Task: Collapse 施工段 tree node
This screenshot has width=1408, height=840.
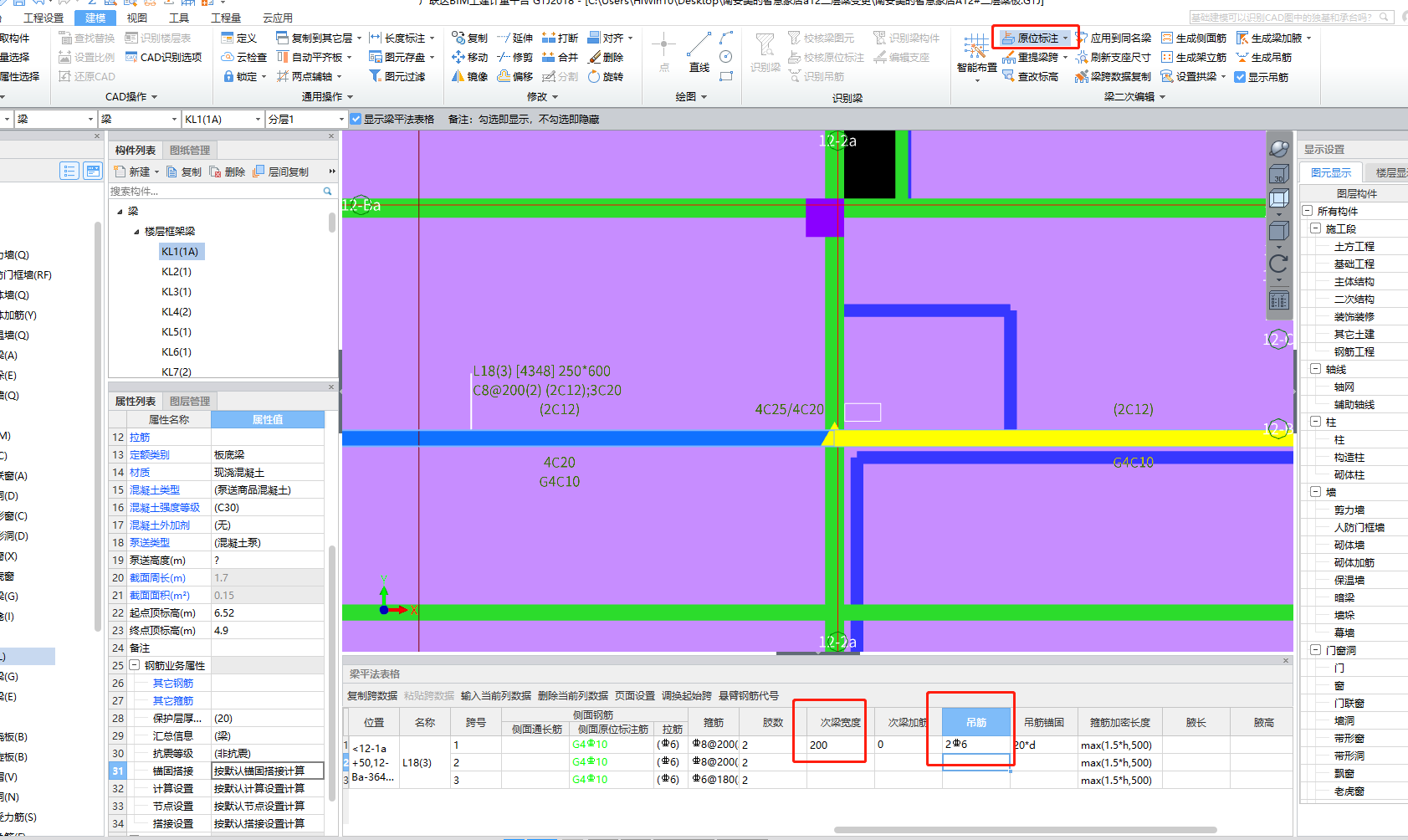Action: pyautogui.click(x=1315, y=228)
